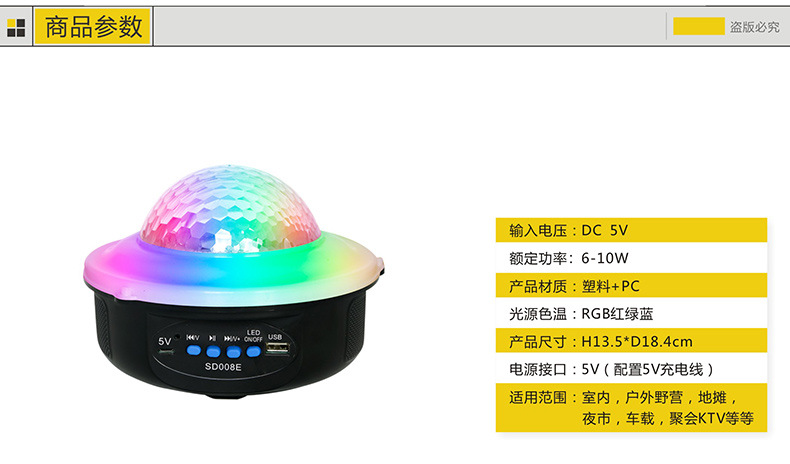The width and height of the screenshot is (790, 464).
Task: Click the SD008E model label
Action: pyautogui.click(x=223, y=367)
